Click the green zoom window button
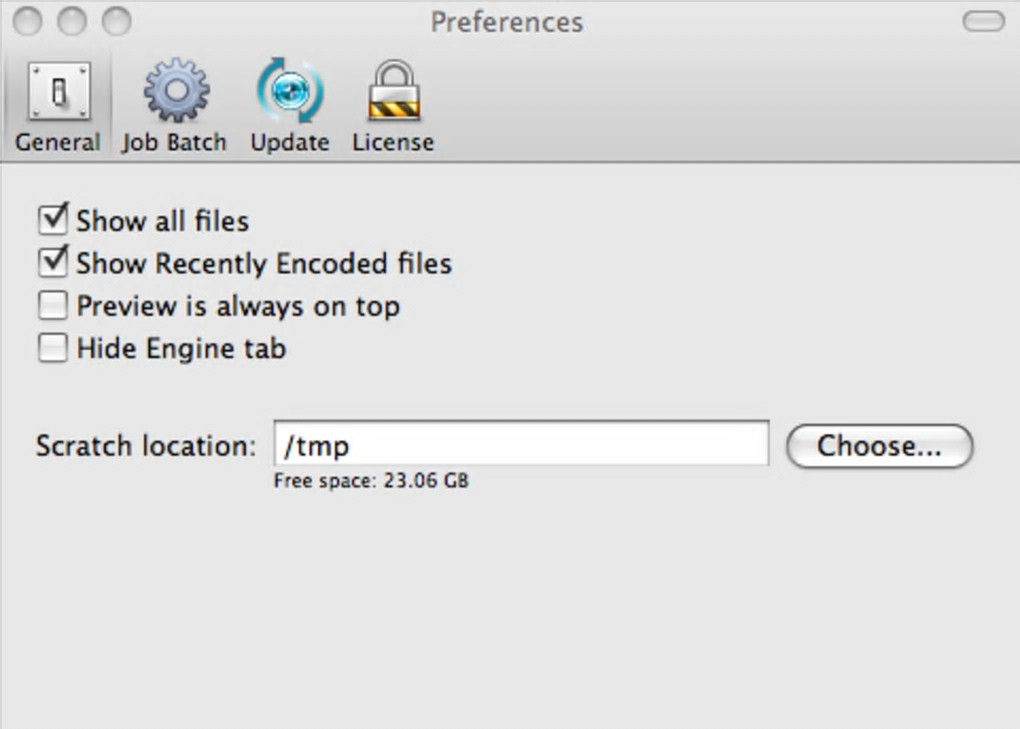 coord(117,20)
